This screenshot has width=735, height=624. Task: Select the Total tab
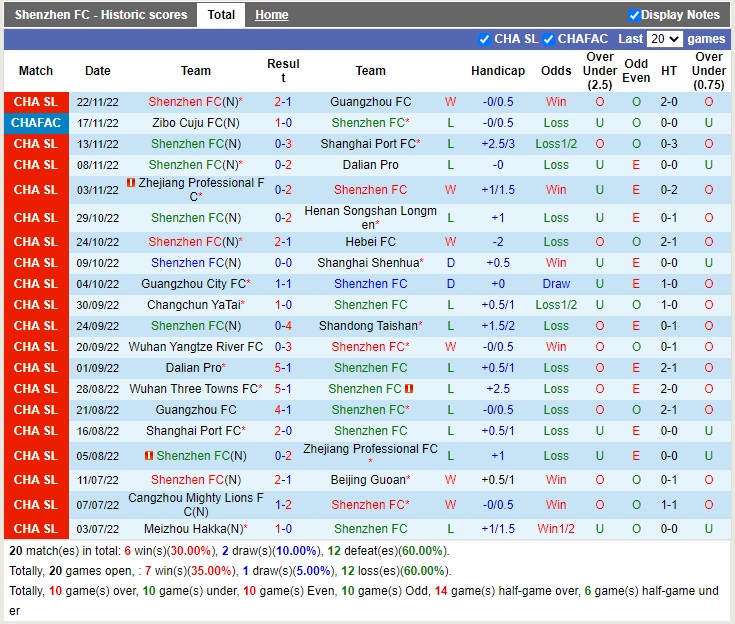pyautogui.click(x=221, y=15)
